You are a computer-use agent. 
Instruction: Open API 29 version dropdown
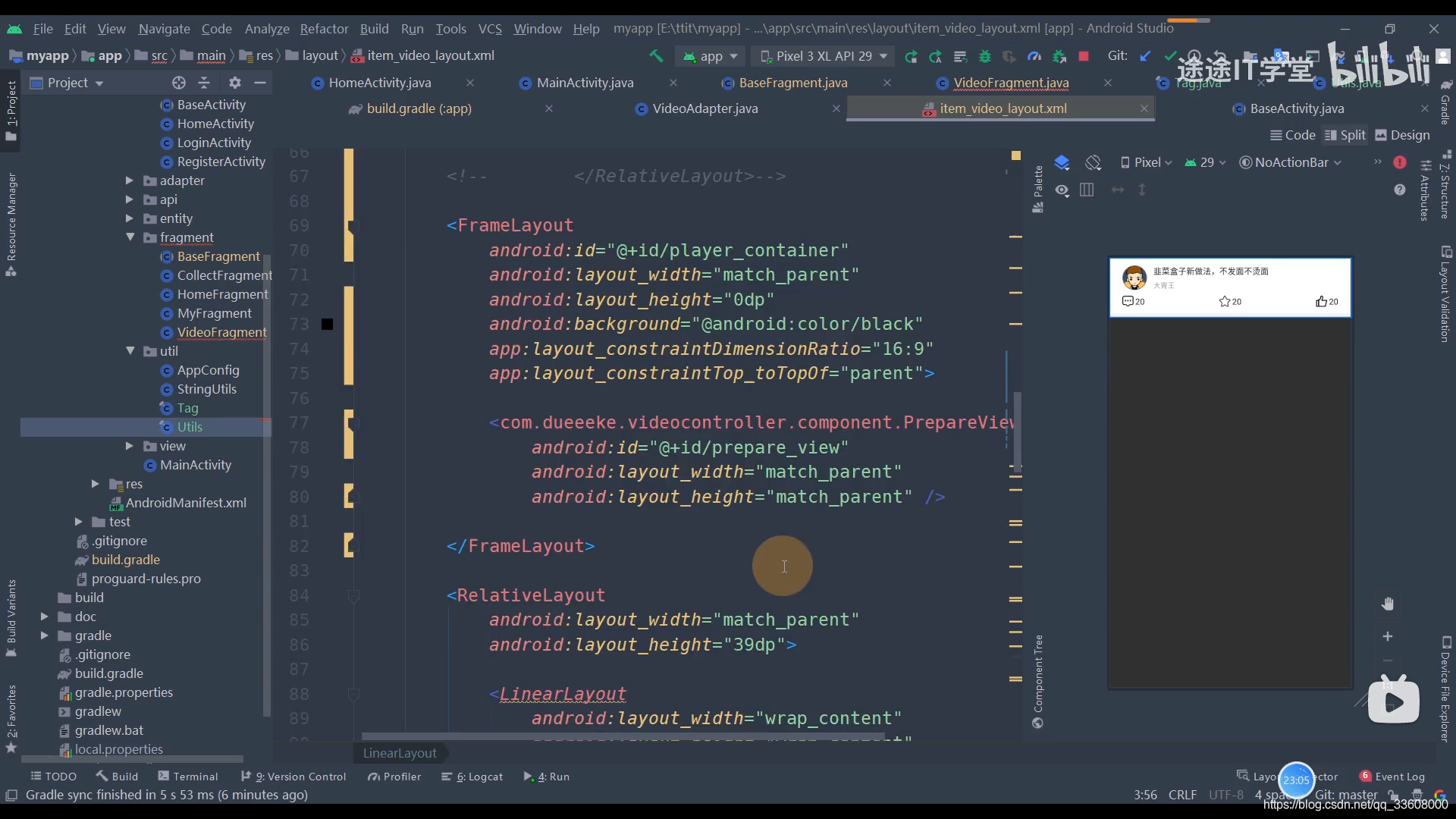(x=1206, y=162)
